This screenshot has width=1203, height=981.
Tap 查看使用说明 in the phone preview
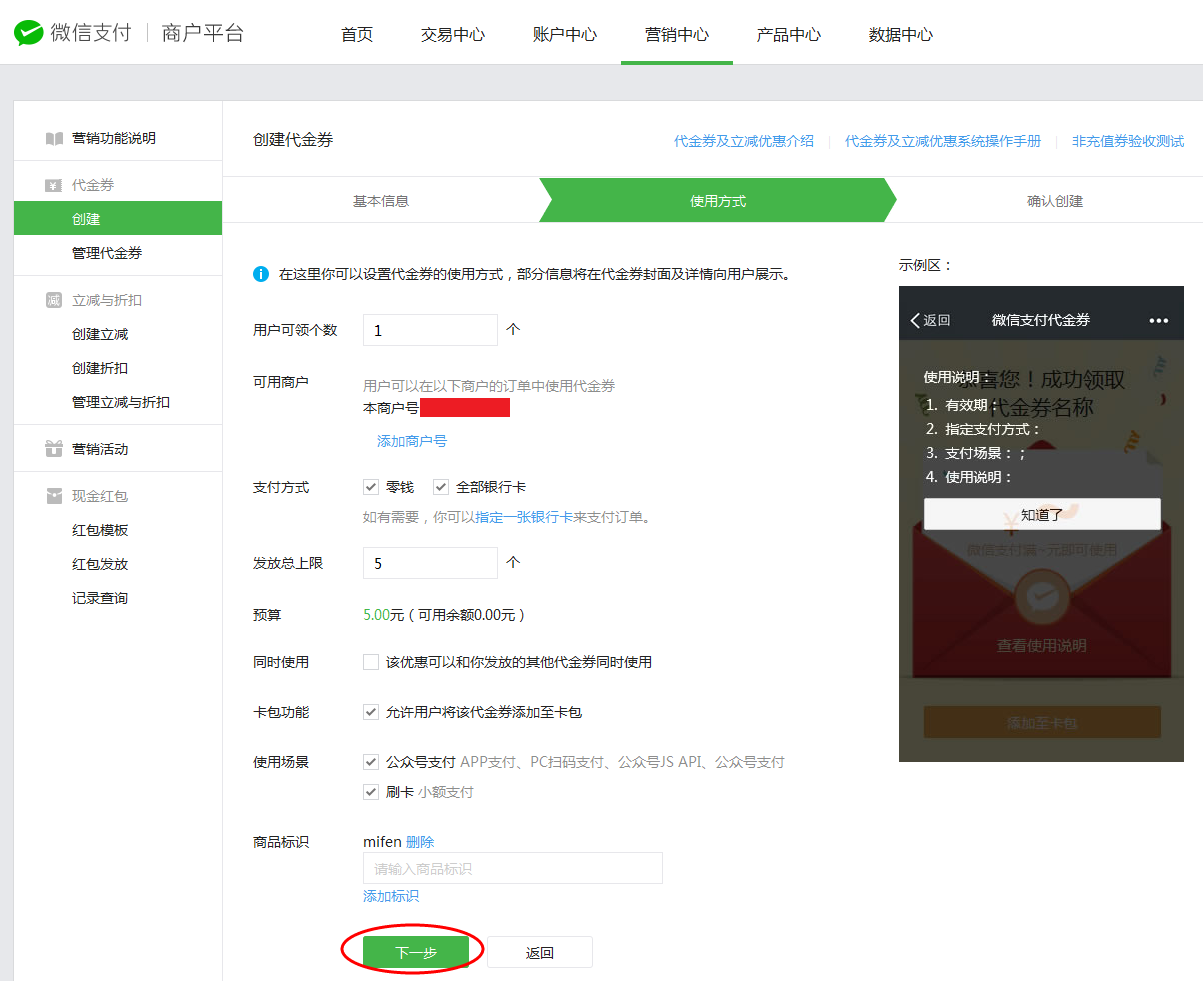pos(1042,646)
